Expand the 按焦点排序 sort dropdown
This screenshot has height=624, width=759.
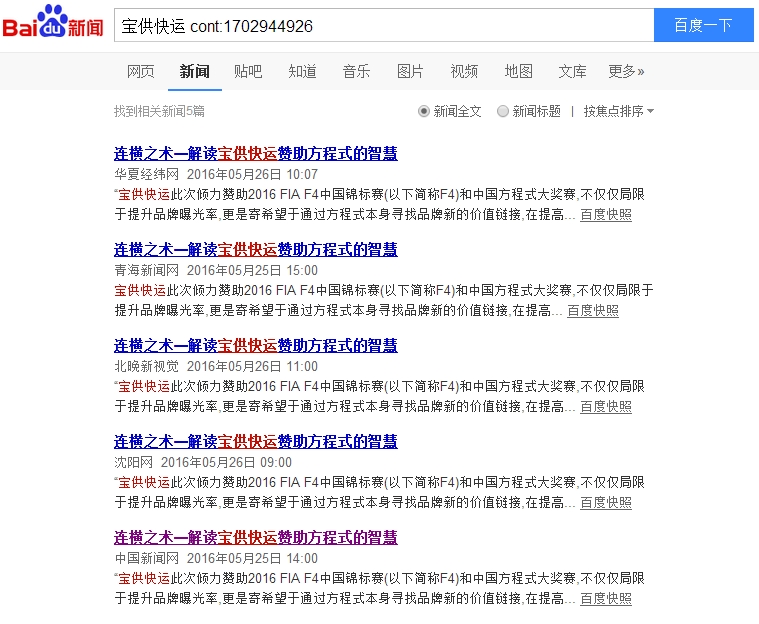pos(619,111)
